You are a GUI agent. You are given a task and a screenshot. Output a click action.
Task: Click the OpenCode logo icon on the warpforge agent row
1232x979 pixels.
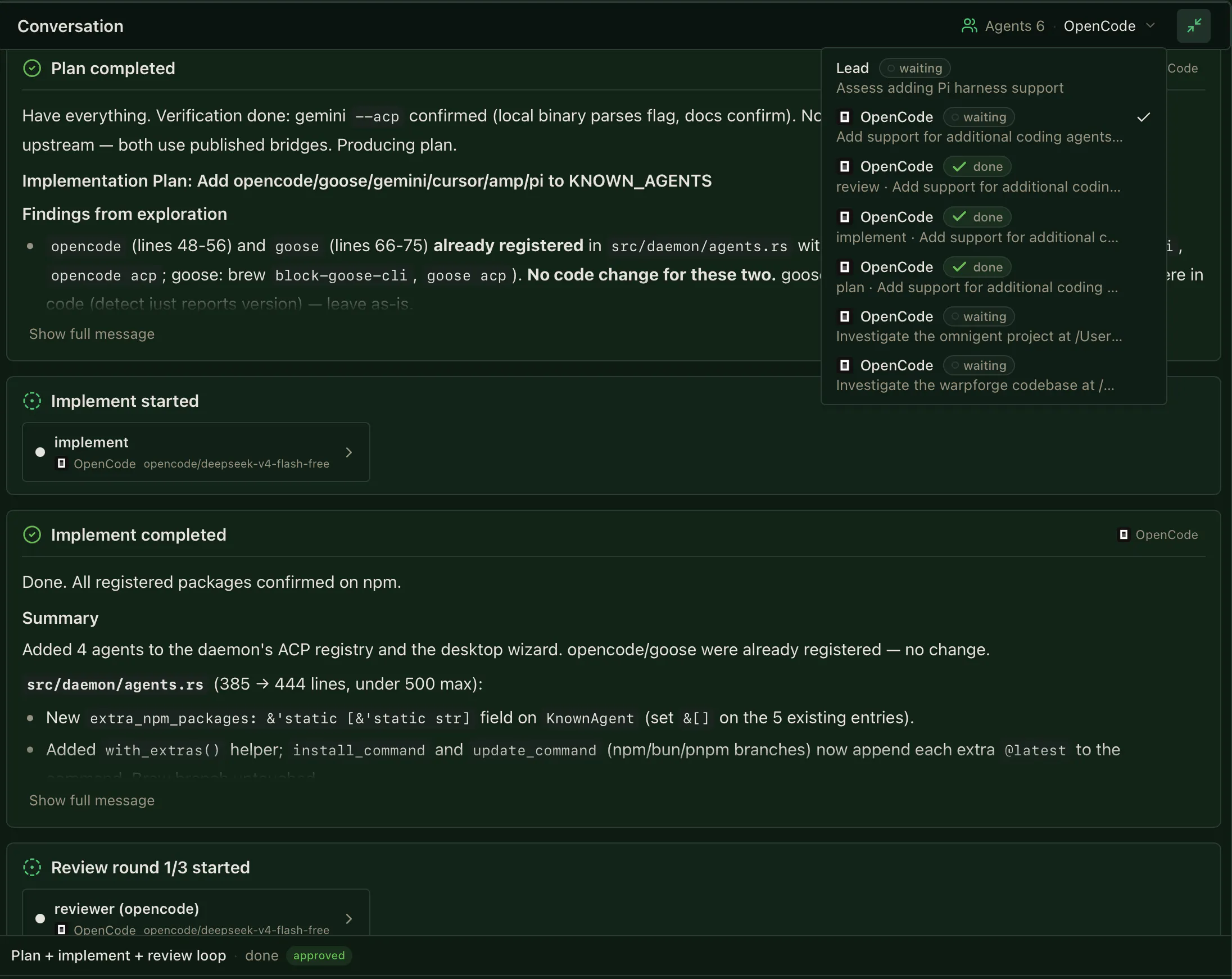click(x=844, y=365)
